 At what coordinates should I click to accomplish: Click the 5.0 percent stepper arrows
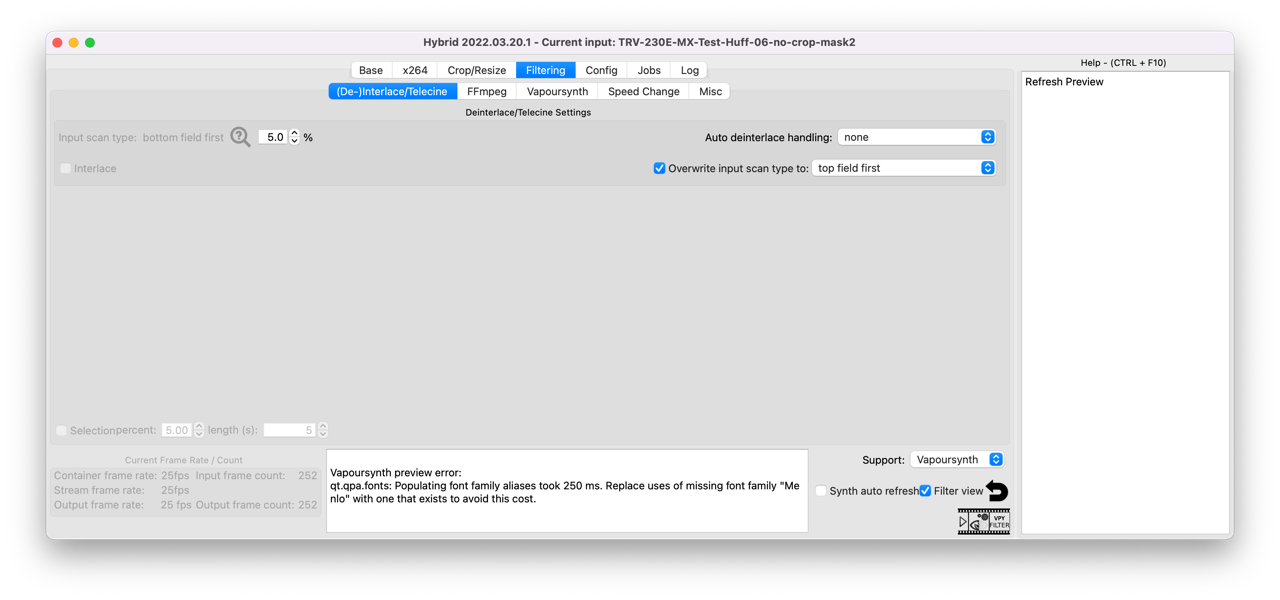point(294,137)
